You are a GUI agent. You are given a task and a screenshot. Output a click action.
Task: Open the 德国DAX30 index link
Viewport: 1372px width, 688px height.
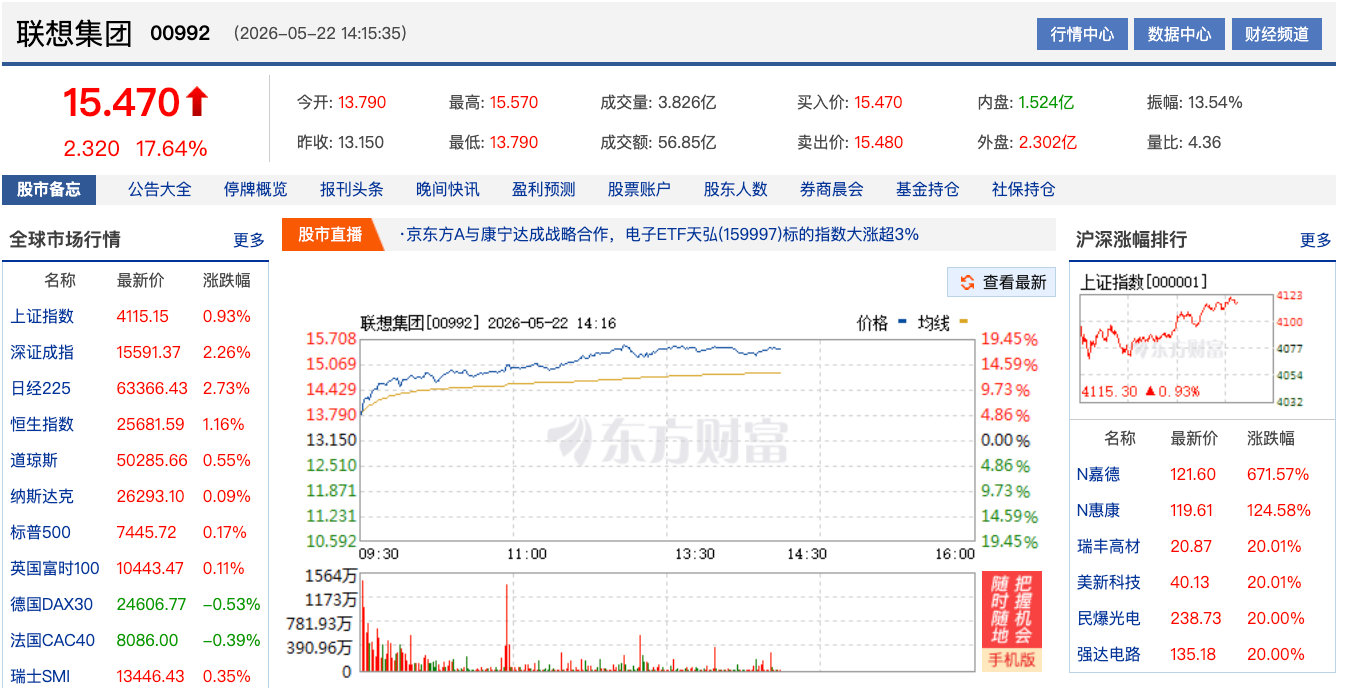(52, 604)
